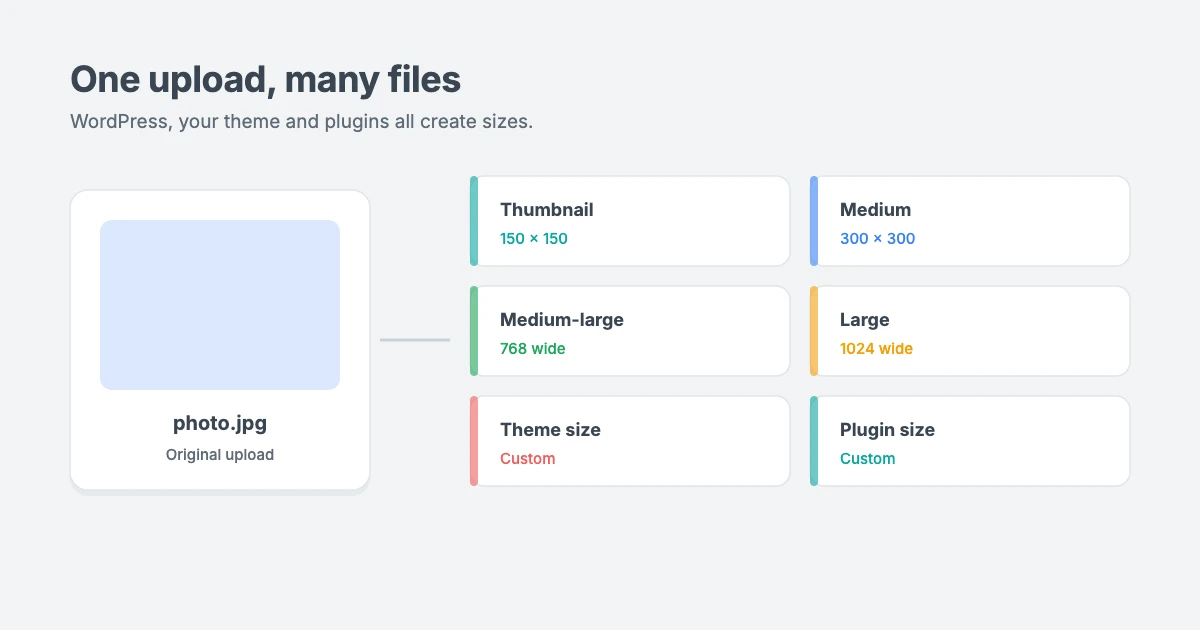Open the Thumbnail size card

click(630, 221)
